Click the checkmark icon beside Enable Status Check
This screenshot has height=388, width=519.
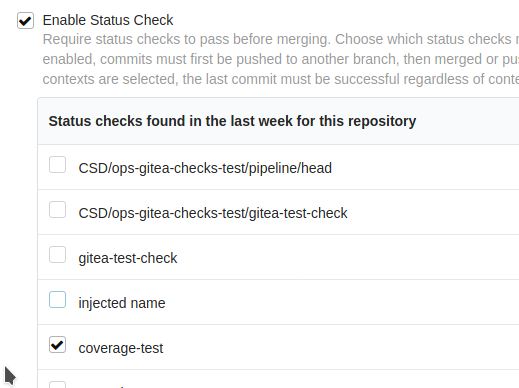pyautogui.click(x=25, y=21)
